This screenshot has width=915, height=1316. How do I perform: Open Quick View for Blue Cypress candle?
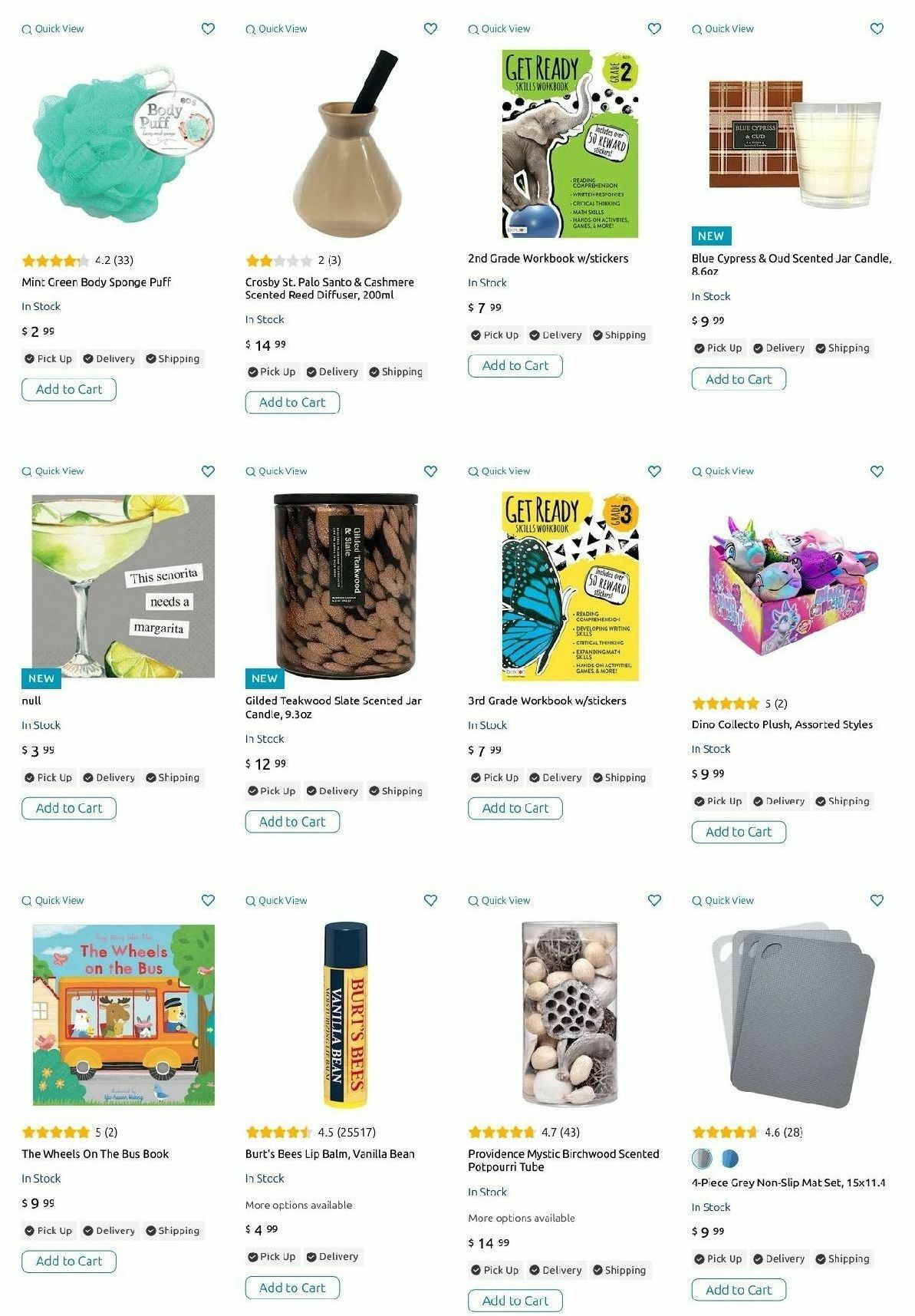click(x=722, y=29)
